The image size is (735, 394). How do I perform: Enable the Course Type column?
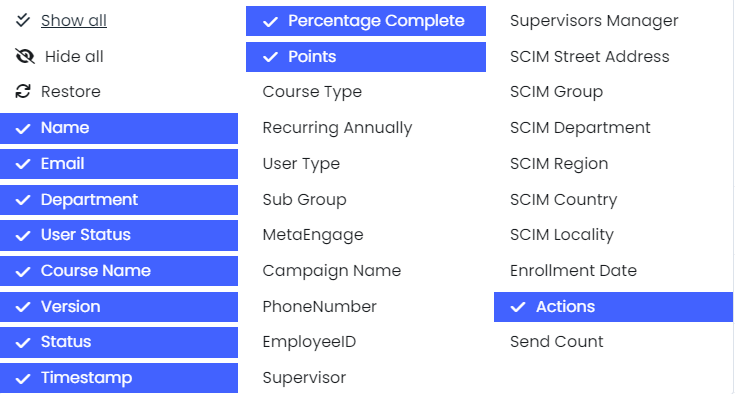pyautogui.click(x=366, y=92)
